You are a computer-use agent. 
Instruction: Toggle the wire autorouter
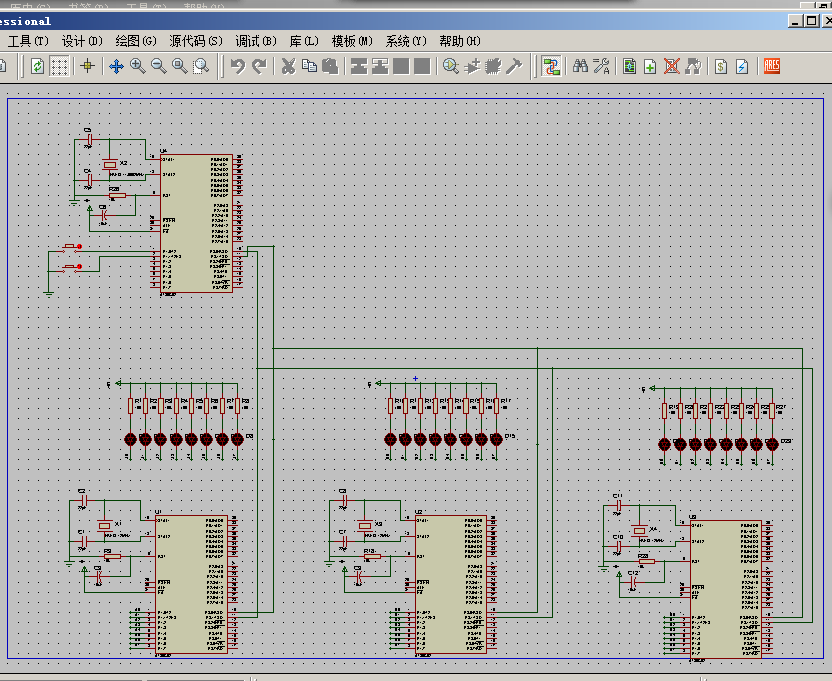[x=551, y=66]
